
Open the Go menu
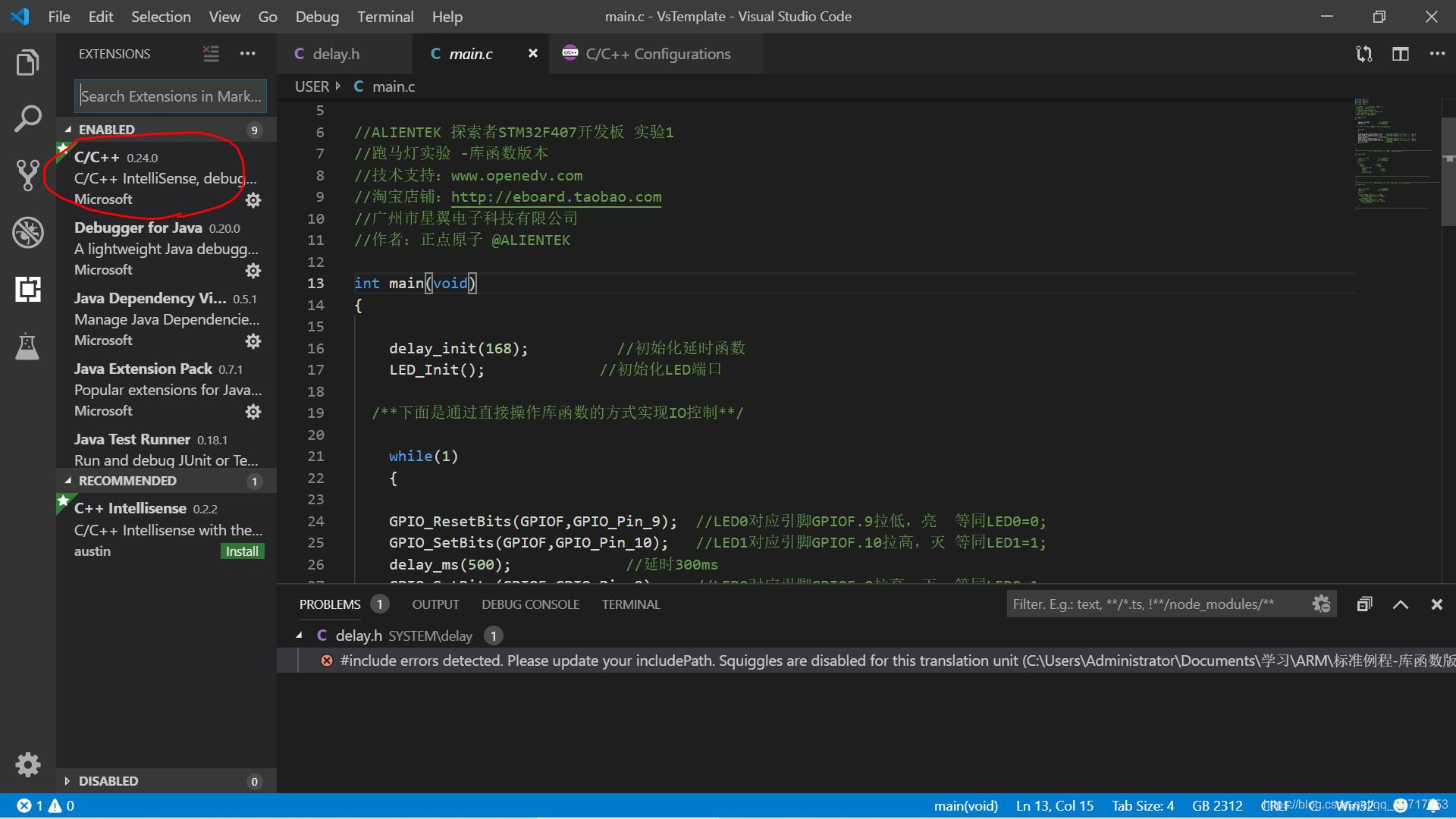tap(268, 17)
